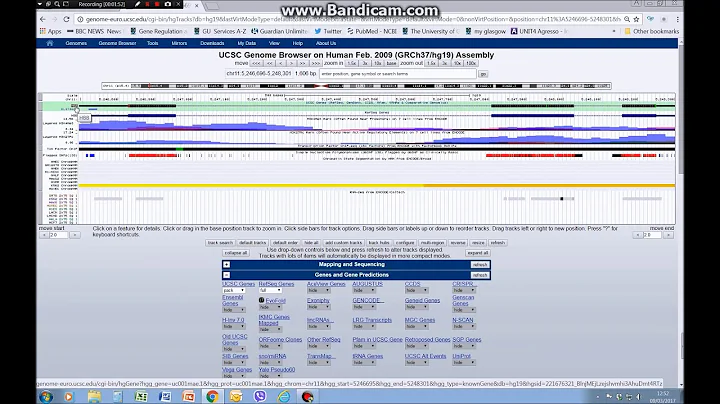The image size is (720, 404).
Task: Open the CRISPR visibility dropdown
Action: (x=464, y=290)
